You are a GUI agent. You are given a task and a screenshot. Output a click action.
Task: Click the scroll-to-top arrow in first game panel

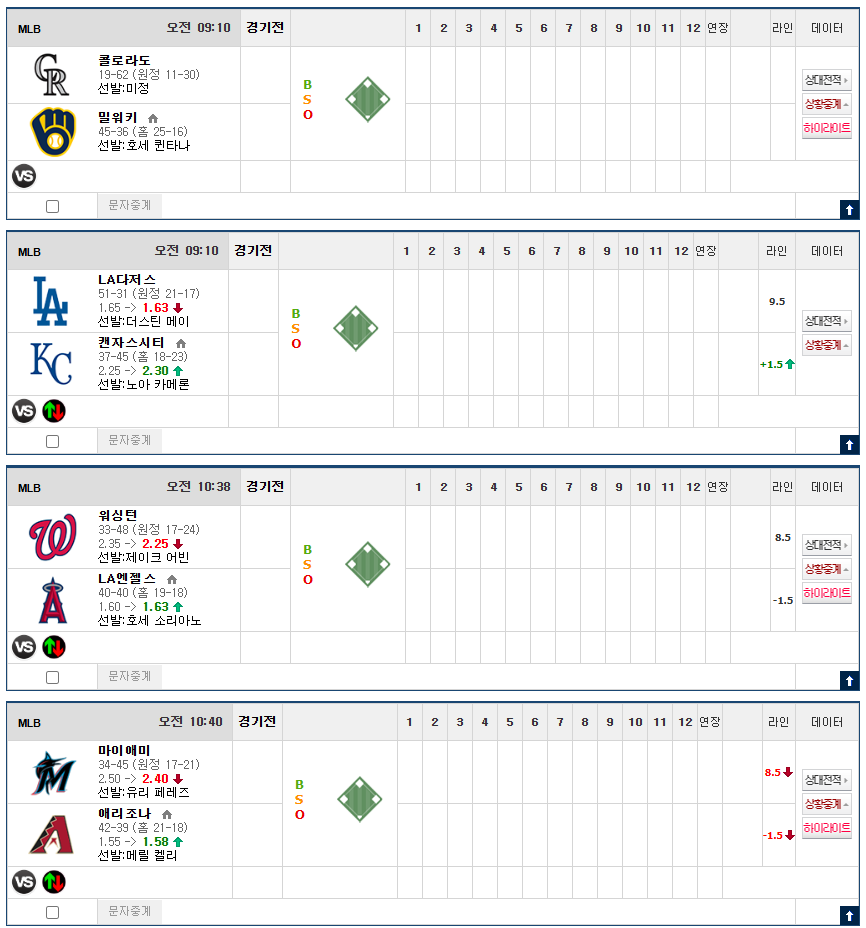tap(849, 210)
